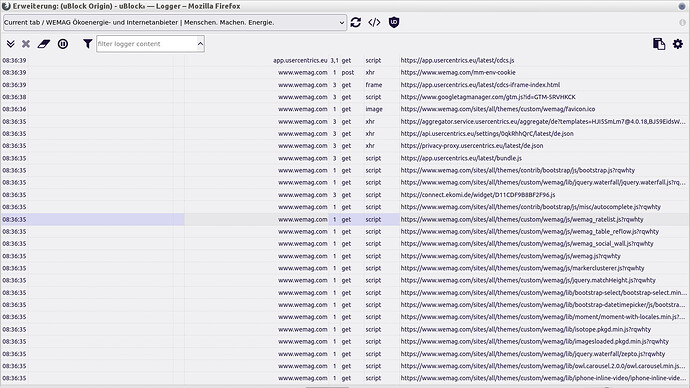This screenshot has height=388, width=690.
Task: Click the mm-env-cookie post xhr row
Action: click(x=345, y=73)
